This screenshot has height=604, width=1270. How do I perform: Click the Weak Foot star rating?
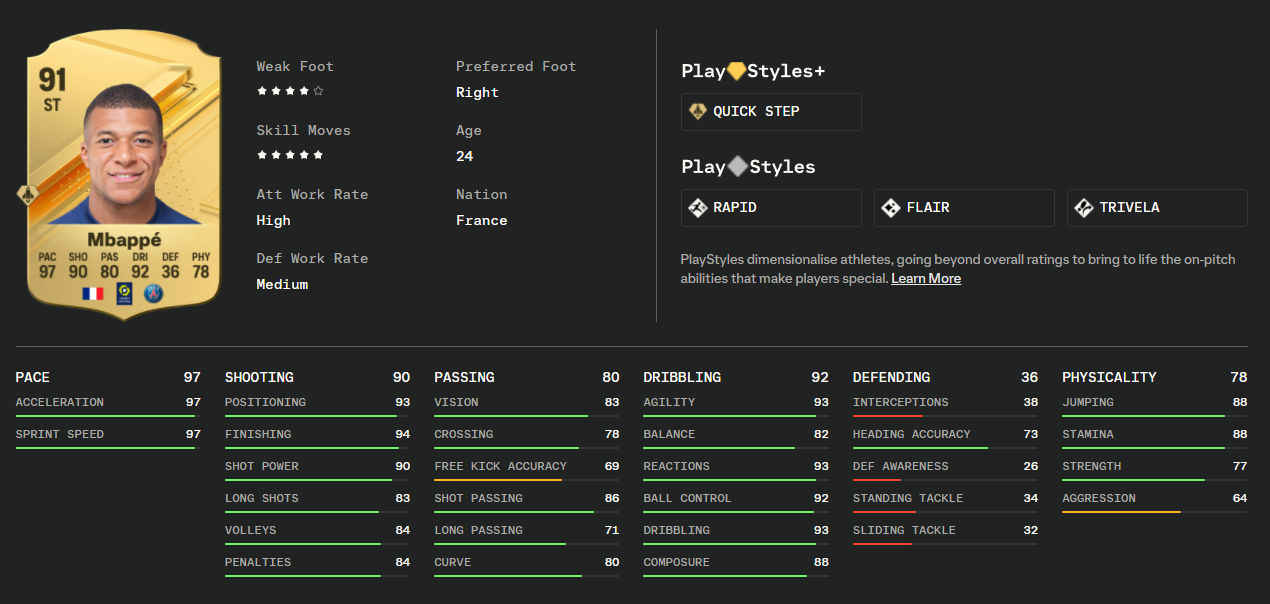point(290,91)
